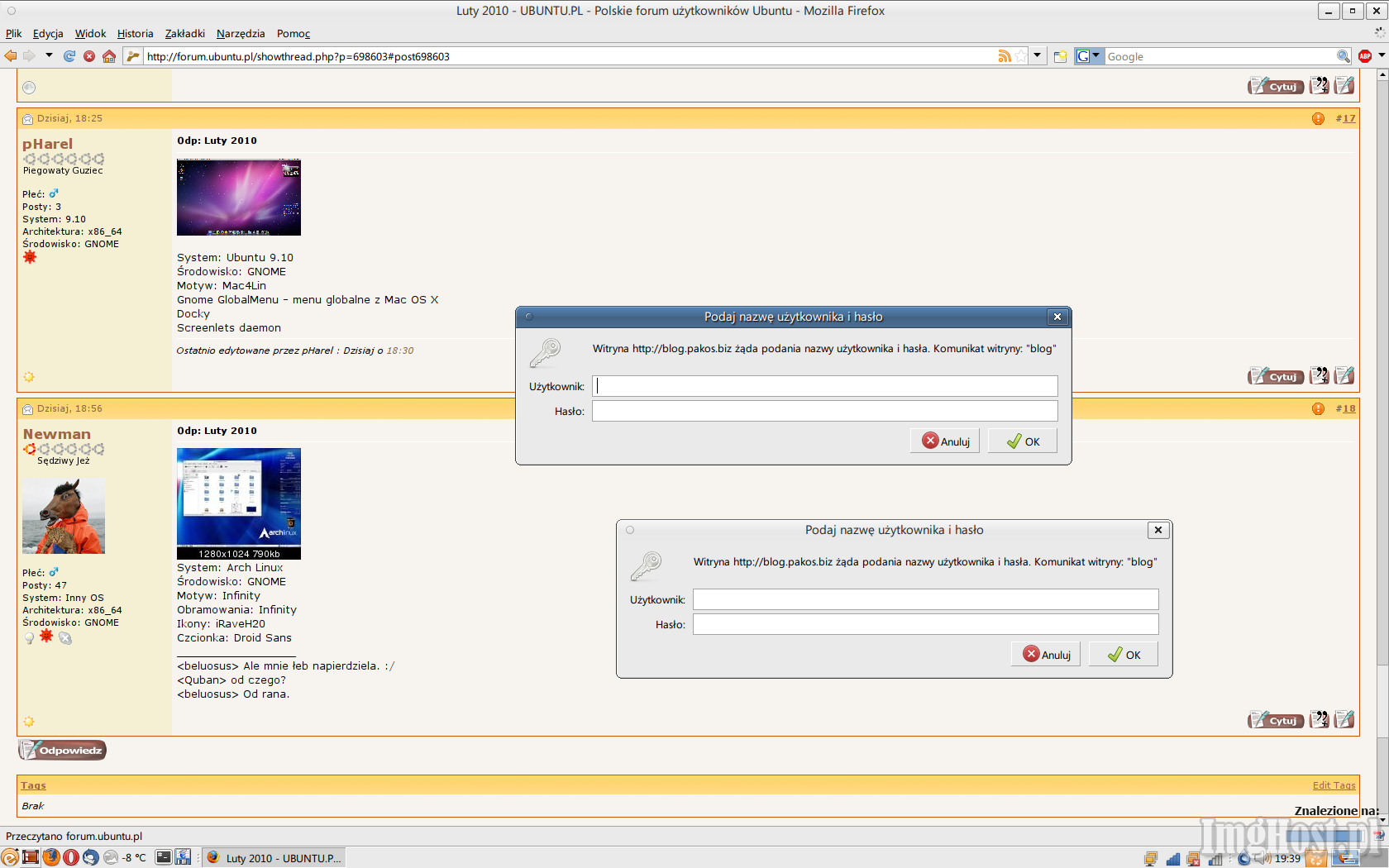The image size is (1389, 868).
Task: Open the Google search engine selector dropdown
Action: click(1089, 56)
